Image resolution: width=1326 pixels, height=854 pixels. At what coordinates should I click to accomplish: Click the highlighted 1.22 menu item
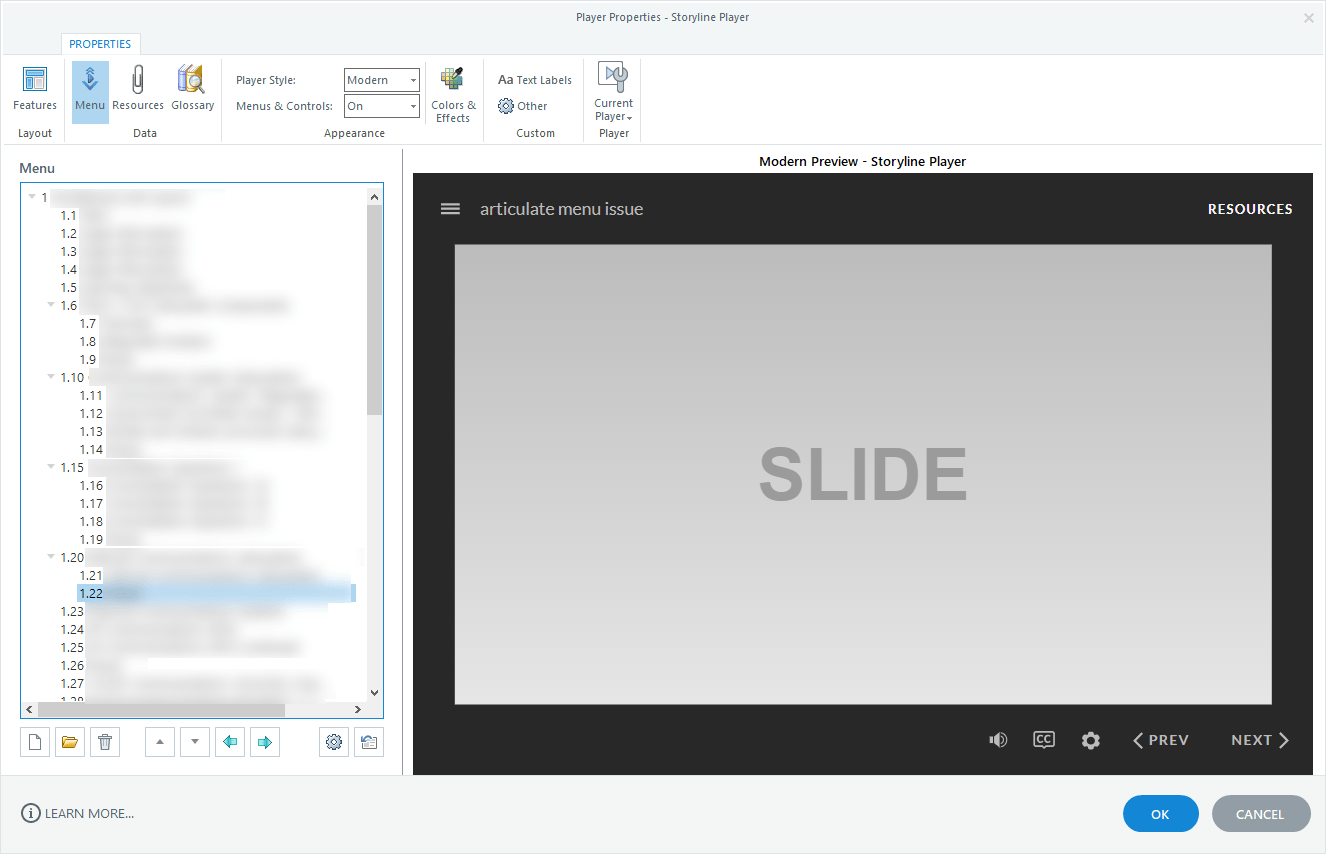216,593
